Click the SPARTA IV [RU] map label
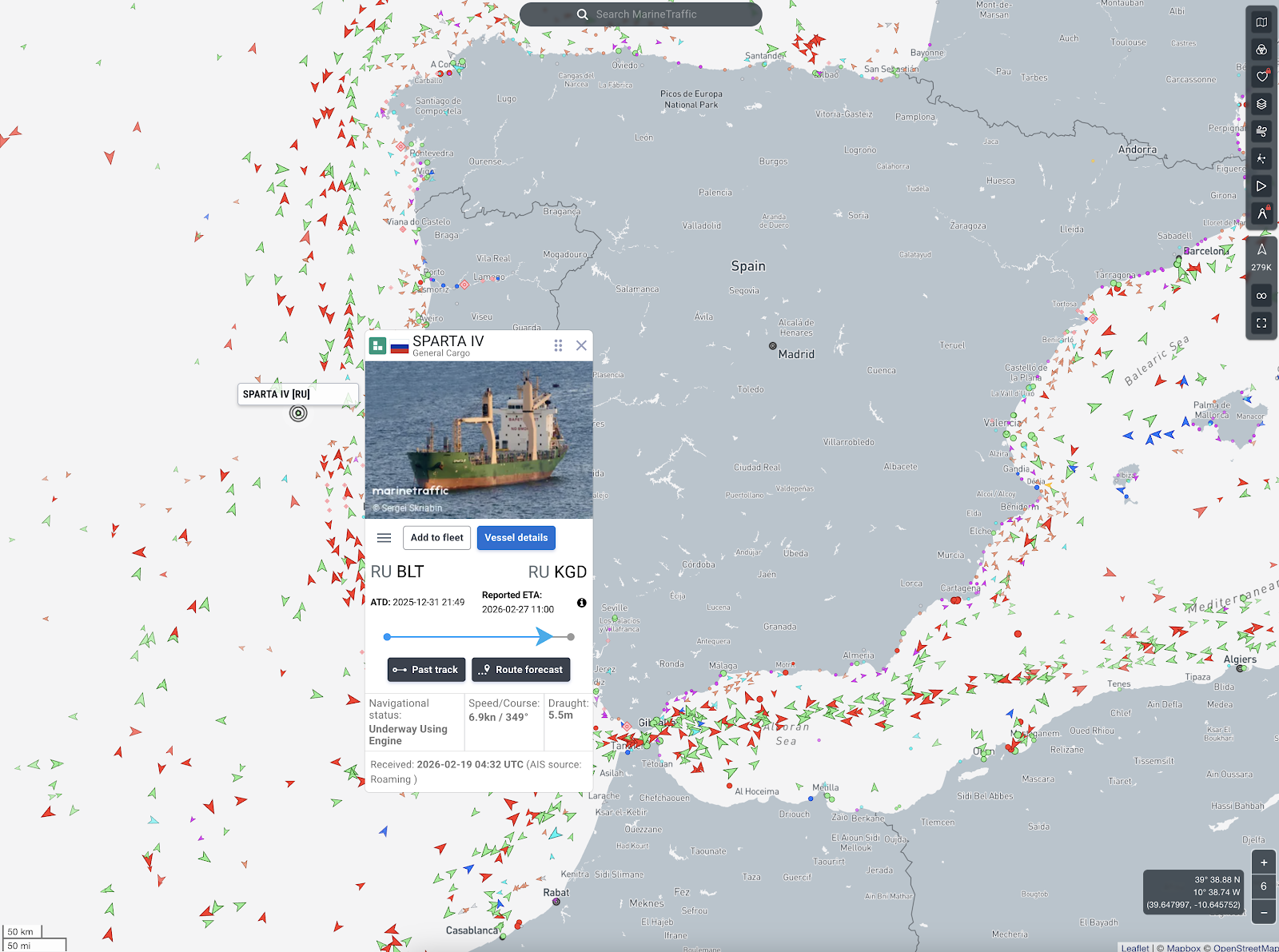The image size is (1279, 952). [x=297, y=394]
